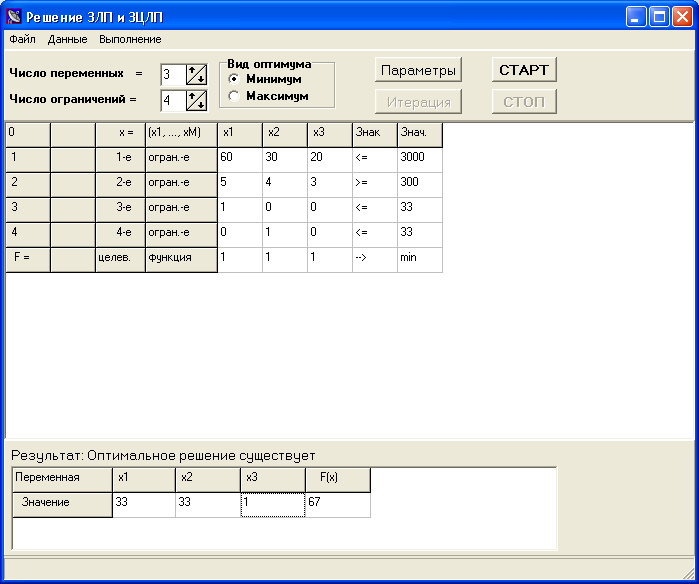The width and height of the screenshot is (699, 584).
Task: Select x2 coefficient 4 in constraint 2
Action: pos(285,185)
